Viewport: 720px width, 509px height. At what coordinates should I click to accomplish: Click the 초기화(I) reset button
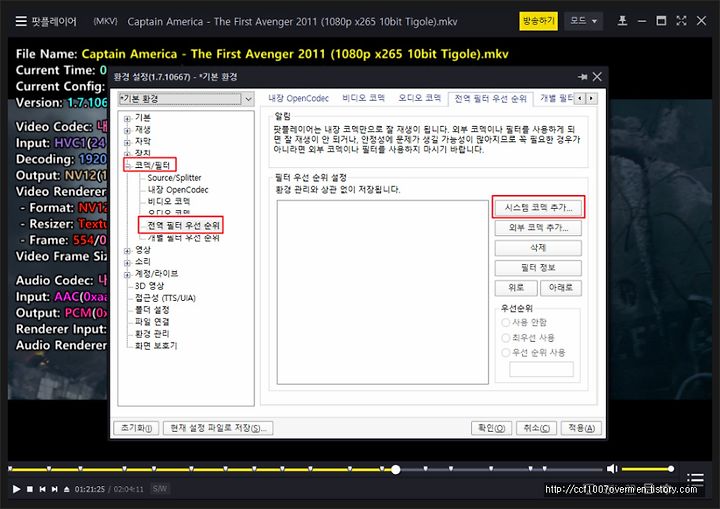(136, 428)
